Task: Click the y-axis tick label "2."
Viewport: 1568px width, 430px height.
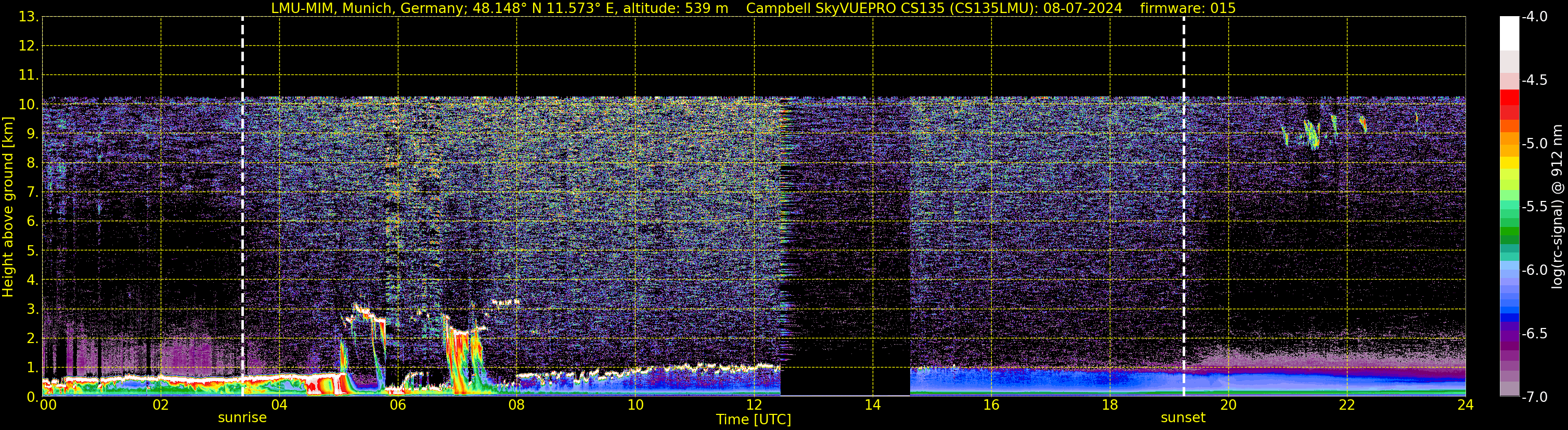Action: (32, 338)
